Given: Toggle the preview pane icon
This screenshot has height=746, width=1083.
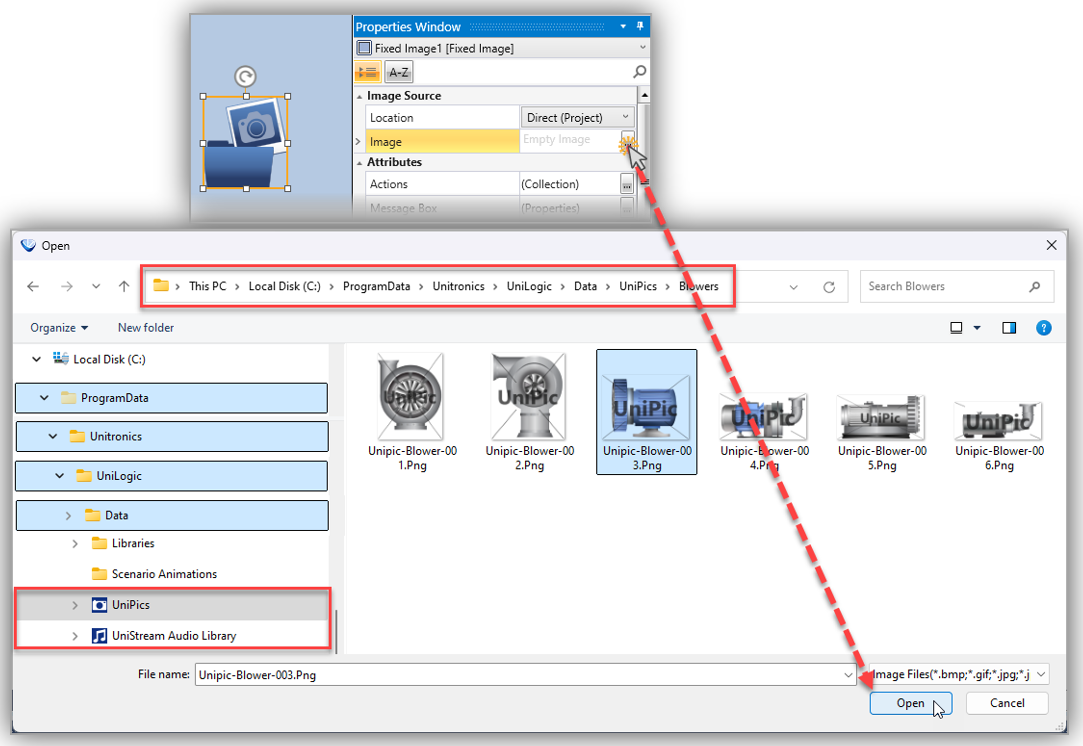Looking at the screenshot, I should pos(1009,328).
